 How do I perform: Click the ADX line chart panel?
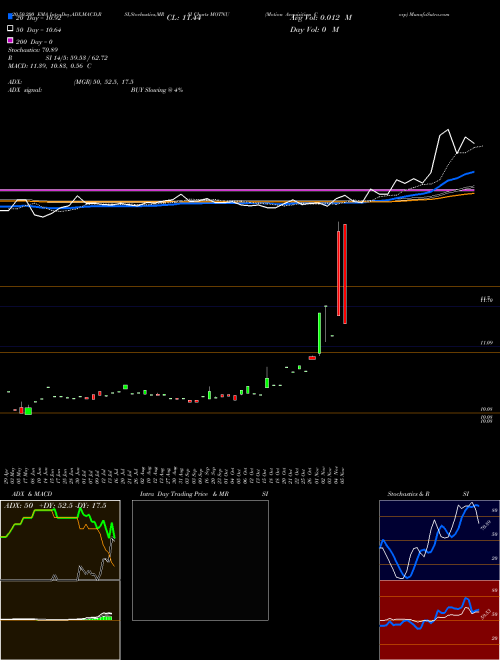(60, 540)
